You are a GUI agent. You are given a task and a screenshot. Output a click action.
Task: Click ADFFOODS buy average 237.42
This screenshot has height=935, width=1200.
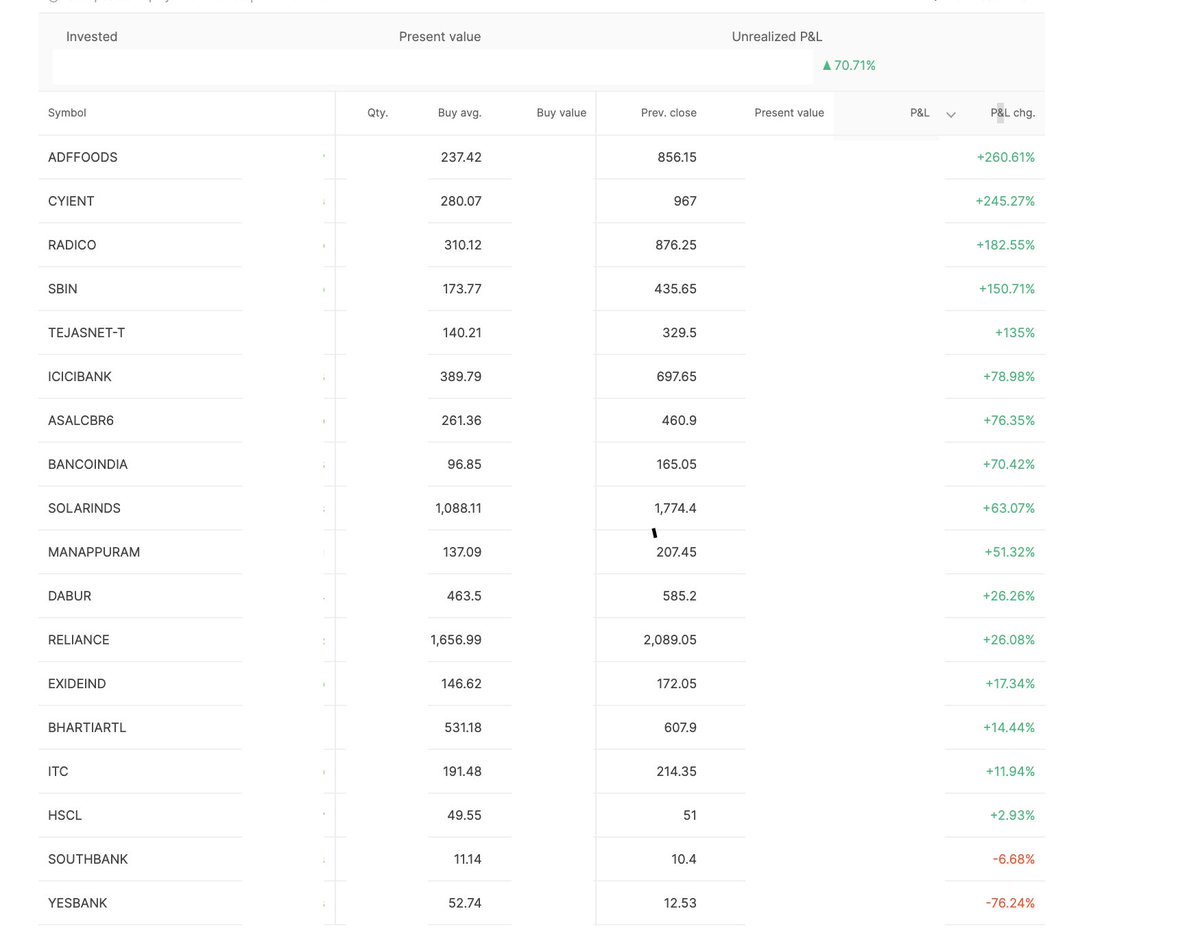[461, 157]
